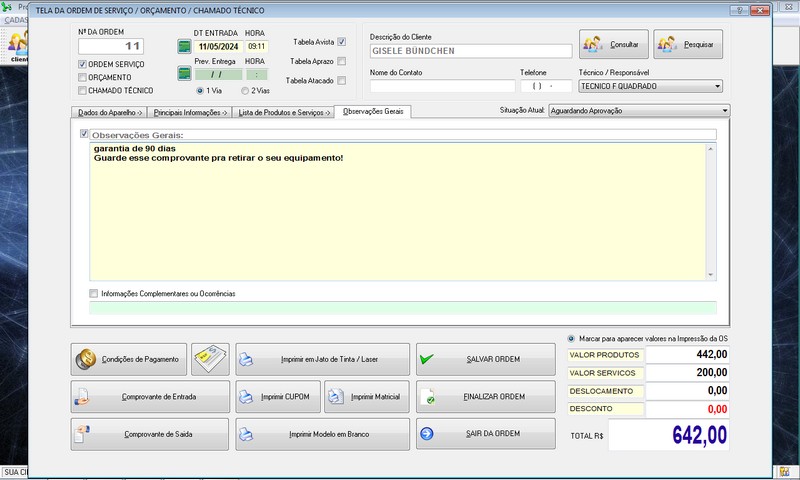This screenshot has width=800, height=480.
Task: Open calendar icon beside Prev. Entrega date
Action: tap(184, 73)
